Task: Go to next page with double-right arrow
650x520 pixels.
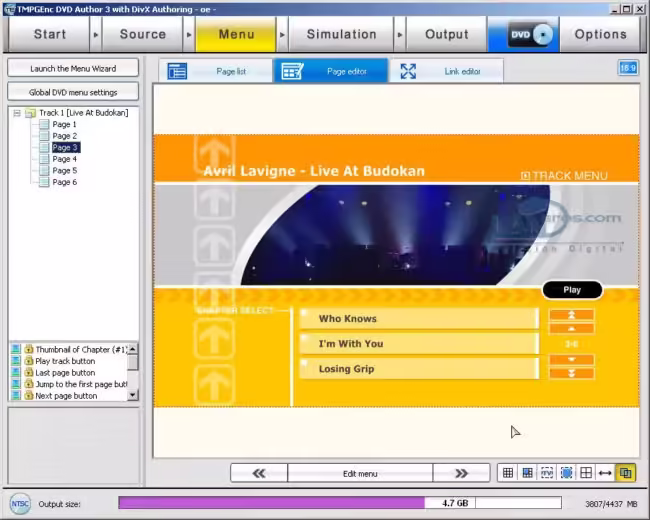Action: click(x=461, y=474)
